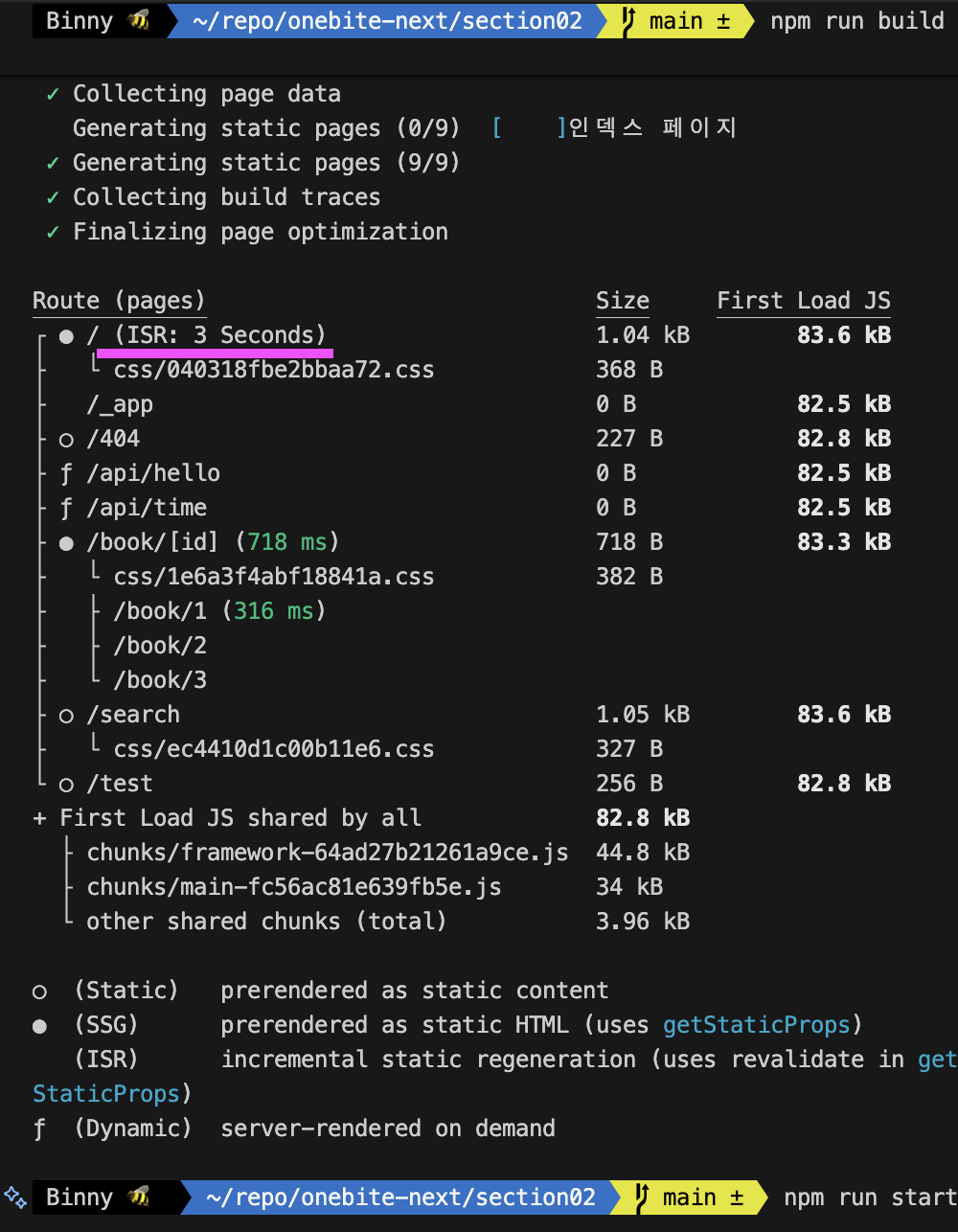Select the /book/1 route entry
The height and width of the screenshot is (1232, 958).
click(x=159, y=611)
